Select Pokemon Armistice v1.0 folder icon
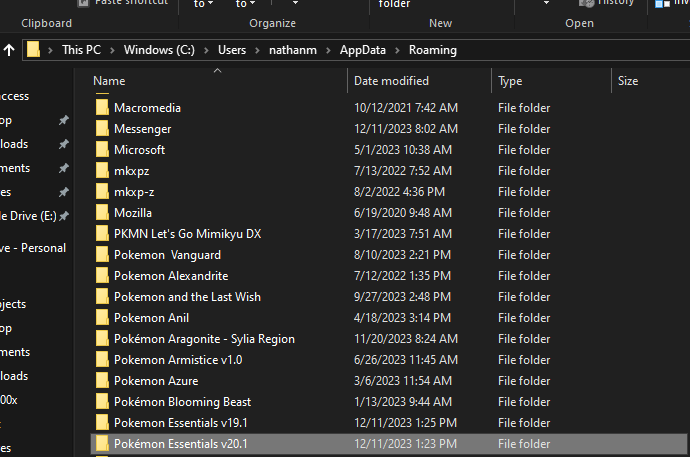Viewport: 690px width, 457px height. coord(102,360)
